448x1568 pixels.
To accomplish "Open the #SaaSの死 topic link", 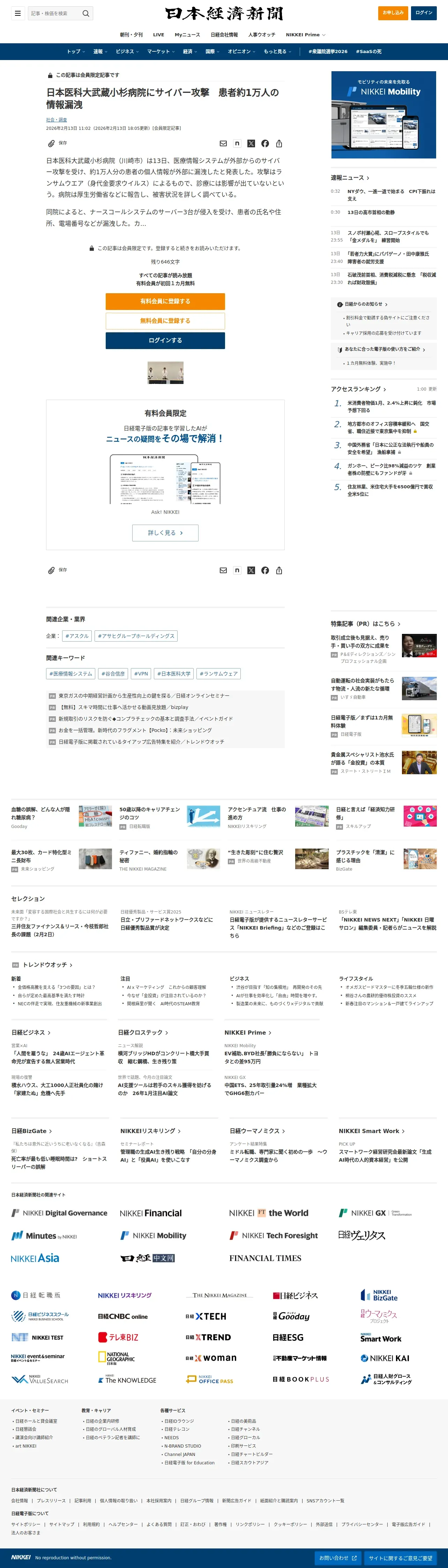I will click(x=368, y=52).
